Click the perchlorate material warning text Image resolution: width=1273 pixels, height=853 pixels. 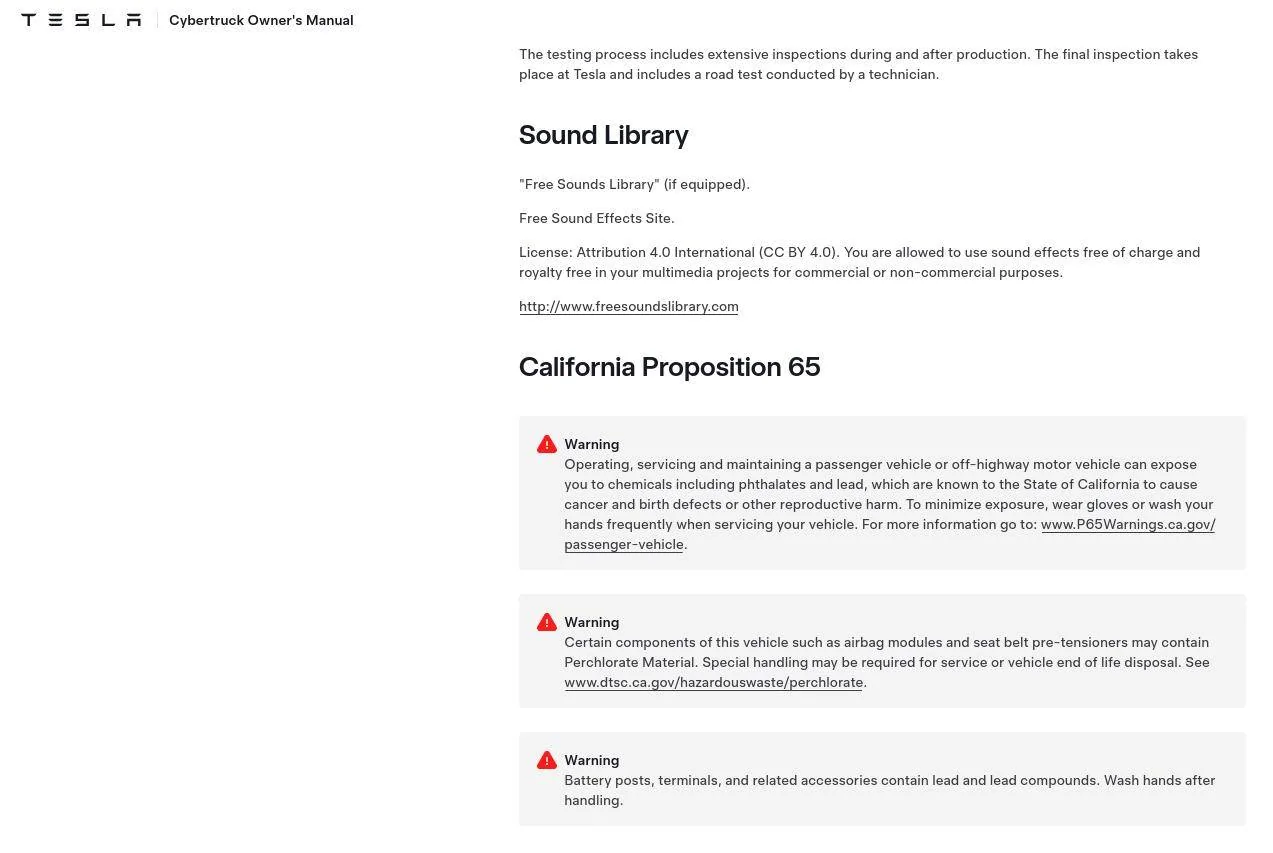[887, 662]
